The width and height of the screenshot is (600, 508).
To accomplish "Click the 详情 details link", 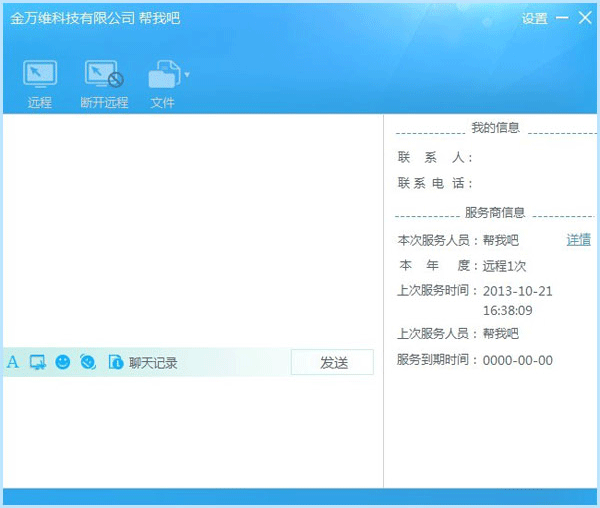I will (x=578, y=240).
